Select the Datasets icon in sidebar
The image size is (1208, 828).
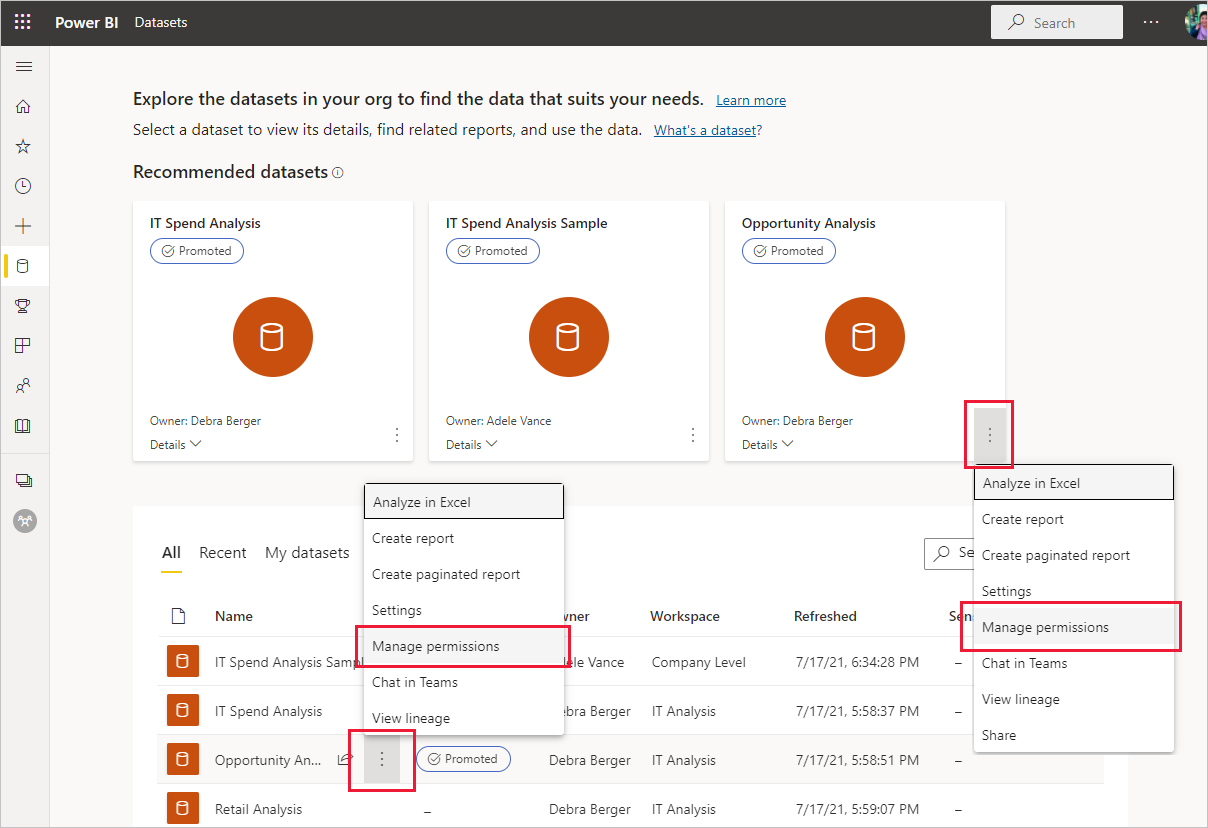click(x=23, y=266)
